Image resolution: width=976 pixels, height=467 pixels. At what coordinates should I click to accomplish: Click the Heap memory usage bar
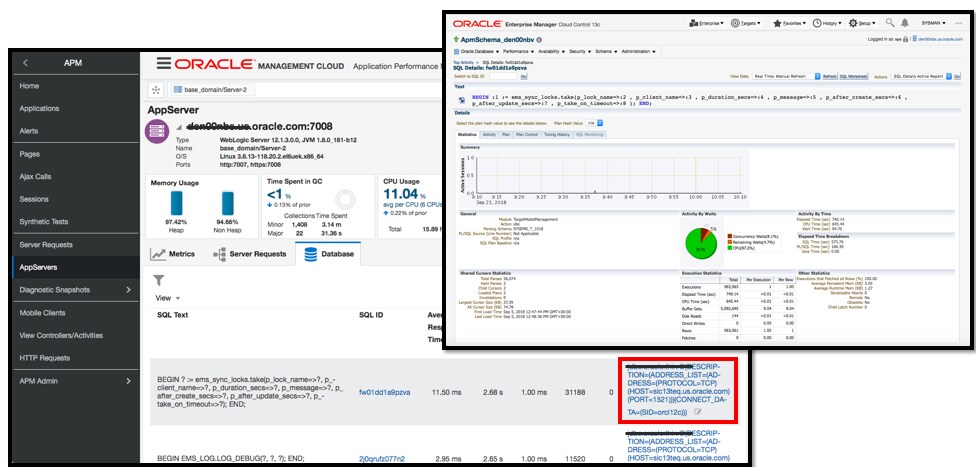pos(177,204)
